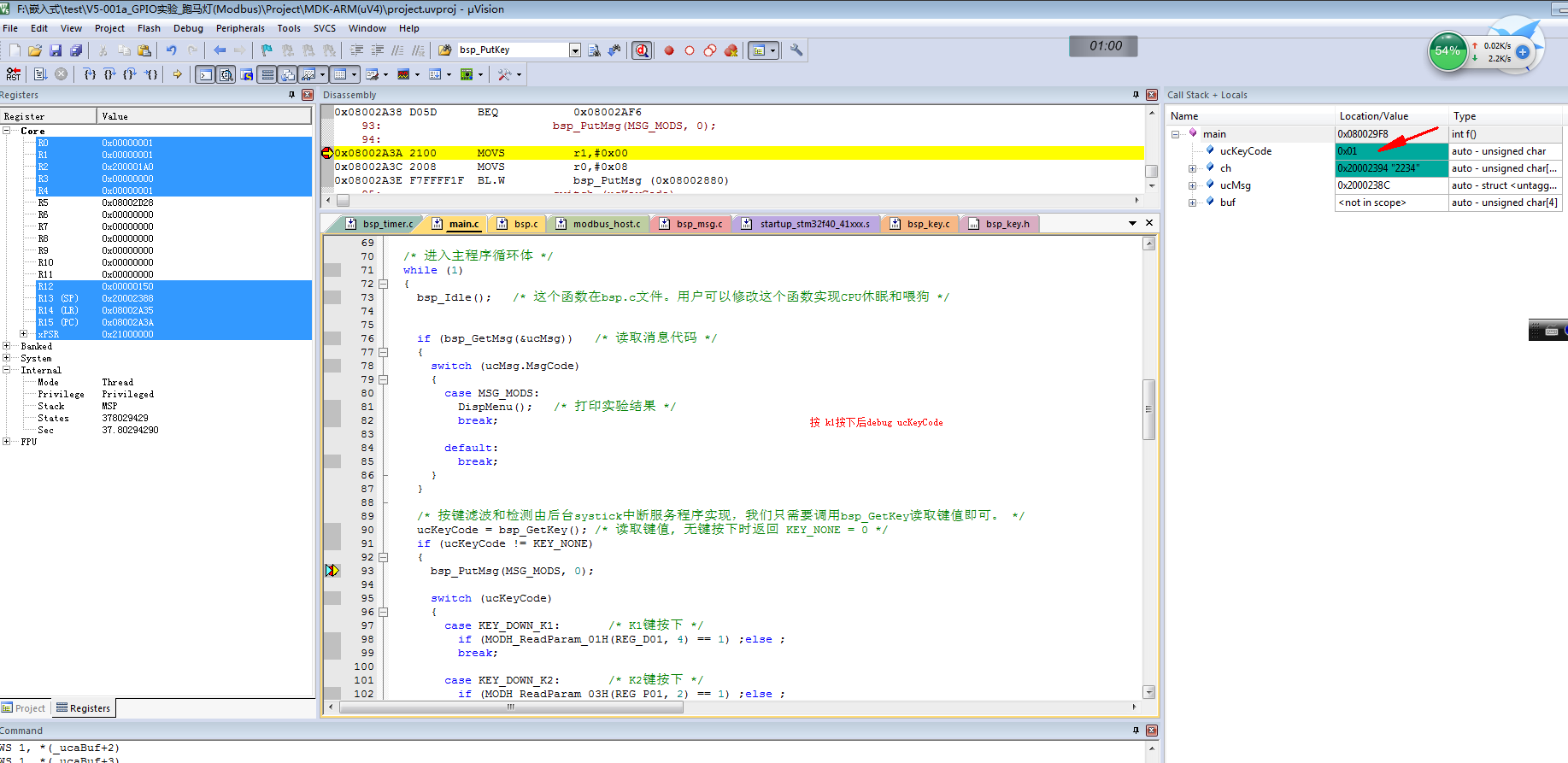Click the Run toolbar icon
Viewport: 1568px width, 763px height.
pyautogui.click(x=40, y=74)
